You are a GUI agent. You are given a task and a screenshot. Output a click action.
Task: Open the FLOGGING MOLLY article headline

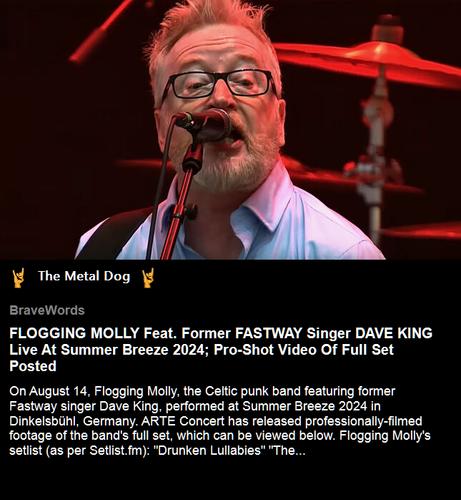(x=221, y=349)
